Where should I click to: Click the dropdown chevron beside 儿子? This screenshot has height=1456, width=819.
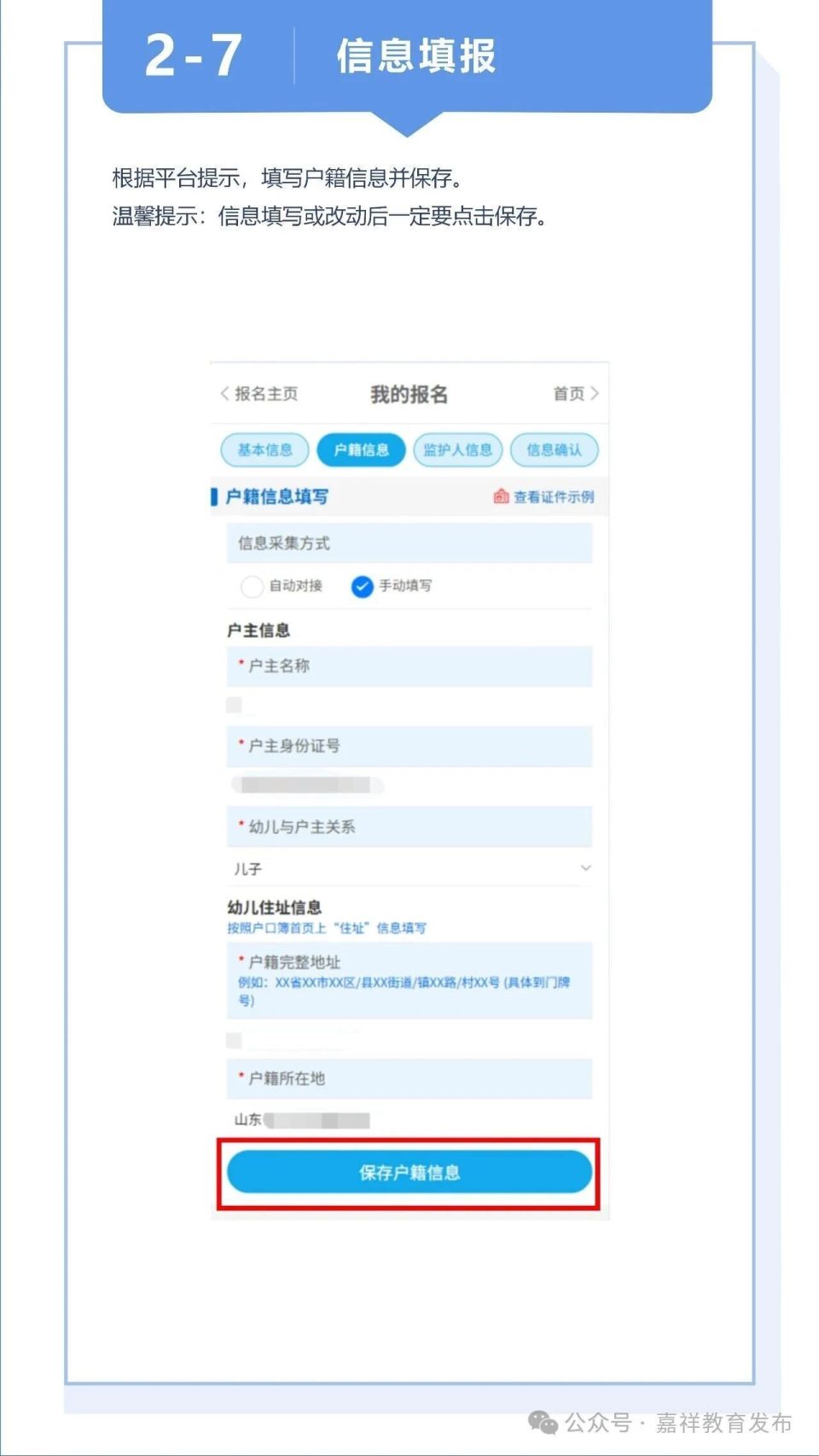(x=586, y=868)
